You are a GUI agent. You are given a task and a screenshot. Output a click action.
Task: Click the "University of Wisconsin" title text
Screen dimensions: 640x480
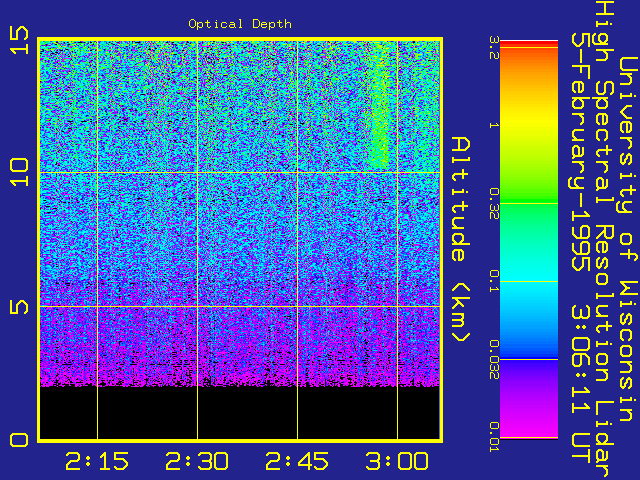click(629, 239)
